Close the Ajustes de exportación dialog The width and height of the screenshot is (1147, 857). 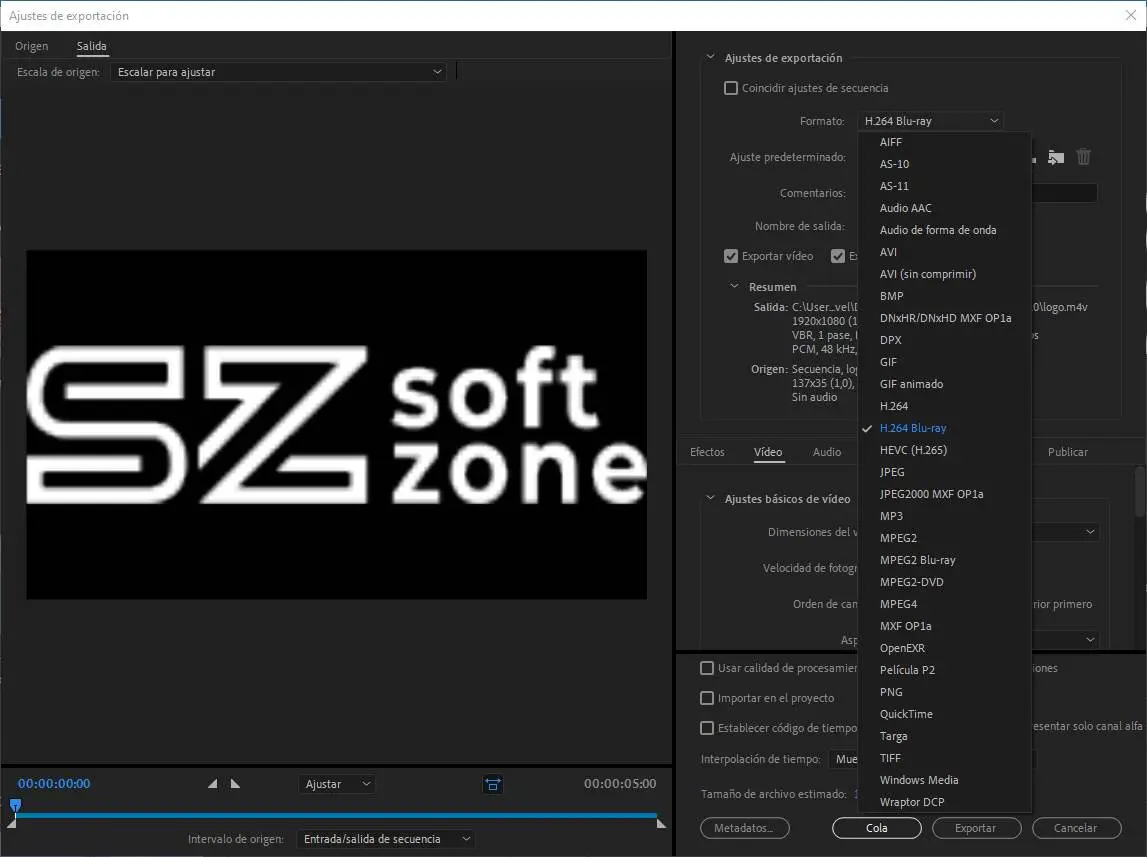[x=1130, y=15]
